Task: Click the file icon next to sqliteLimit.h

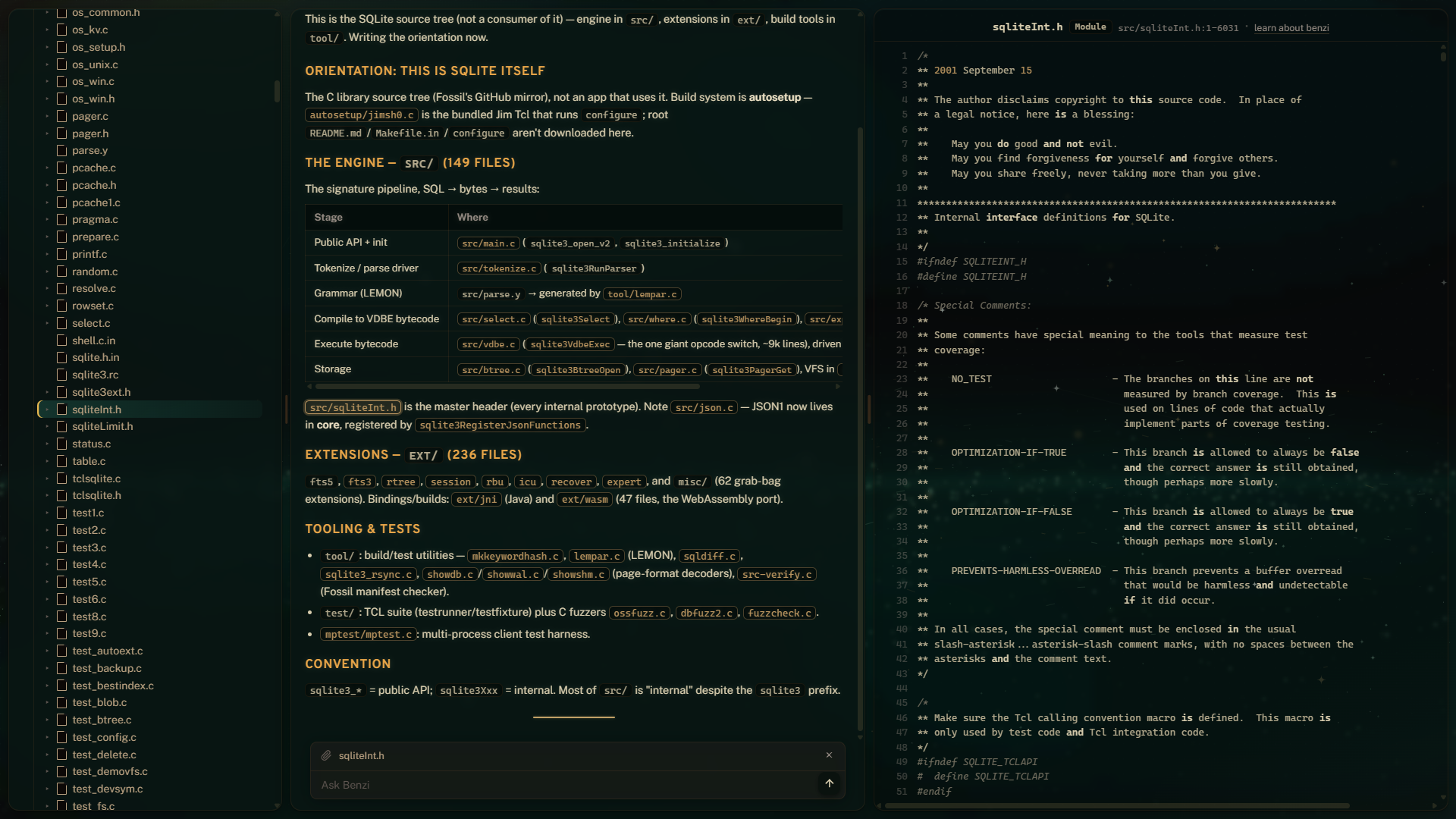Action: click(62, 426)
